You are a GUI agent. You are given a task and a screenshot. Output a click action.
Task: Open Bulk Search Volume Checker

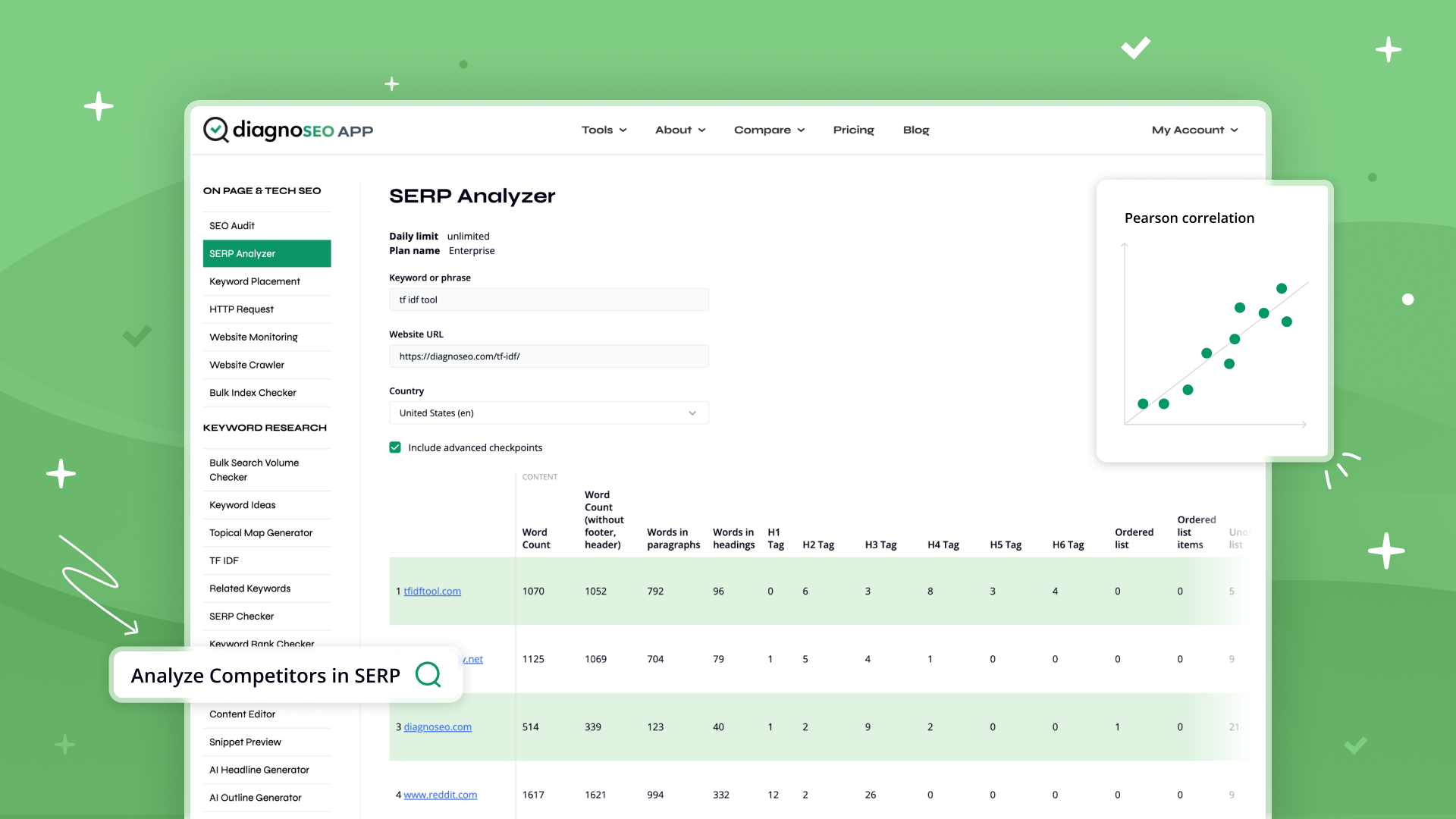[267, 470]
